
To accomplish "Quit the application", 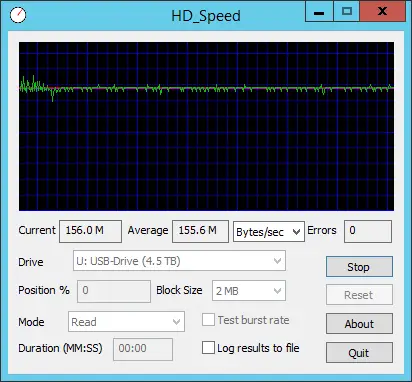I will click(x=359, y=353).
